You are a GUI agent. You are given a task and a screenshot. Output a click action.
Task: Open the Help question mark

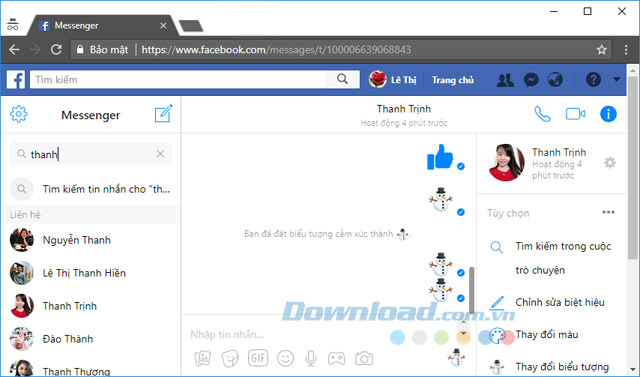(x=593, y=80)
